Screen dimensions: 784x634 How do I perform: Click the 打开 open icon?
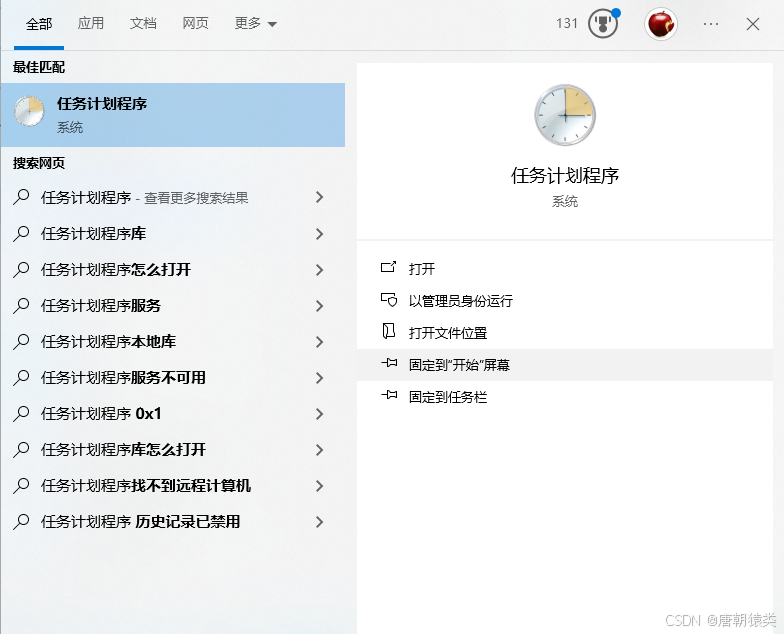(388, 268)
